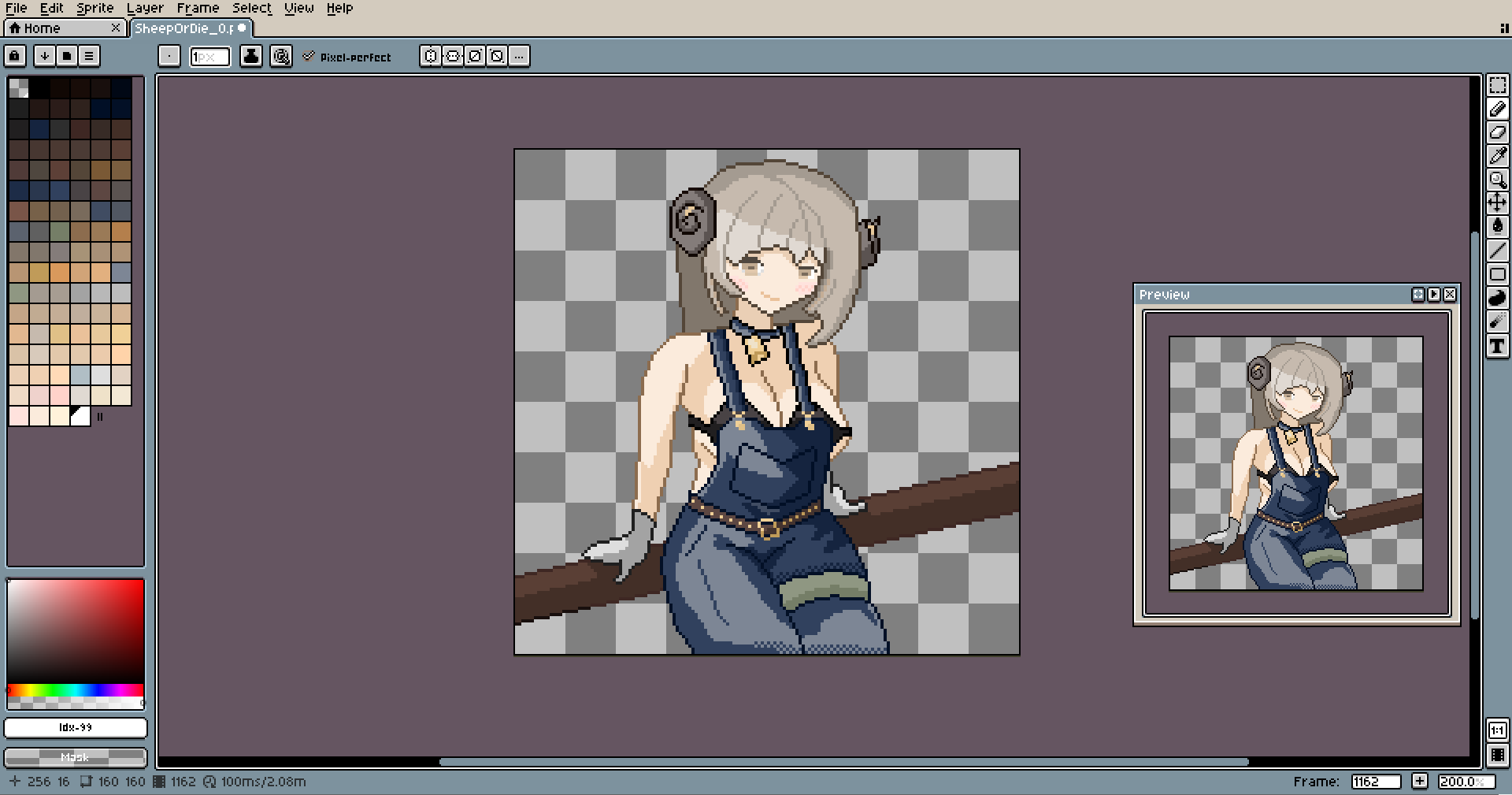
Task: Close the Home tab
Action: (x=116, y=28)
